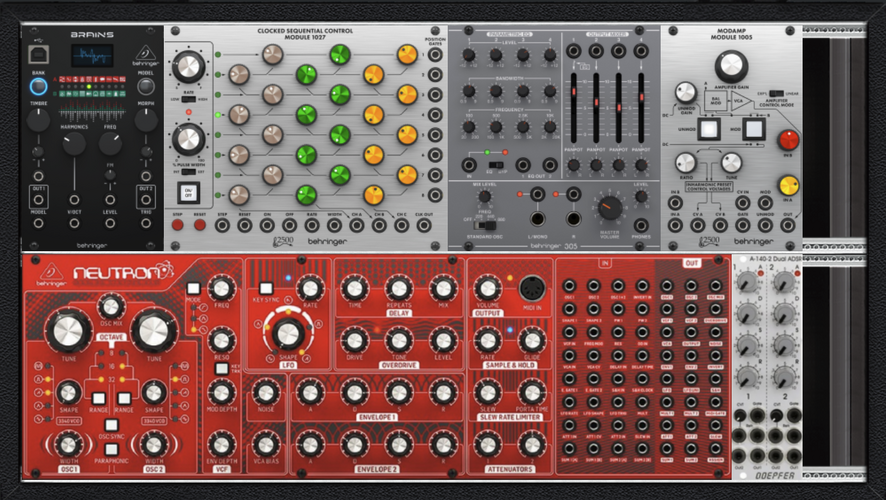
Task: Click the NOISE knob on Neutron
Action: (x=266, y=392)
